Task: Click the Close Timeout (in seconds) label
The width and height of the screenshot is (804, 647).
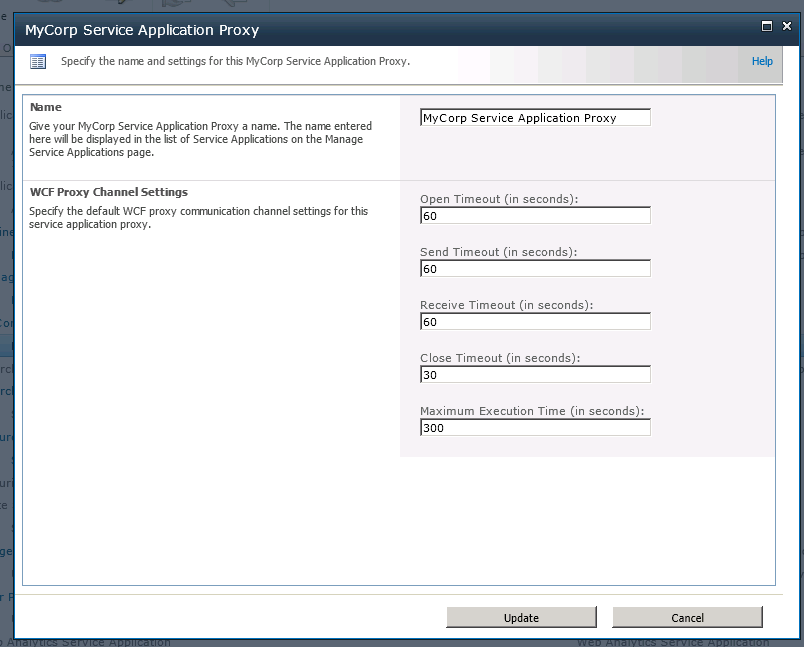Action: click(x=500, y=358)
